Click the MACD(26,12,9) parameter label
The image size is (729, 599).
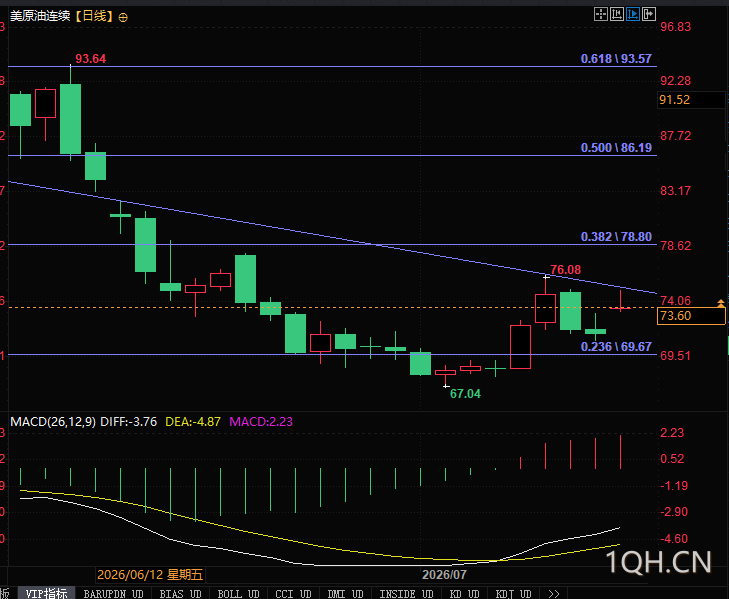point(53,422)
